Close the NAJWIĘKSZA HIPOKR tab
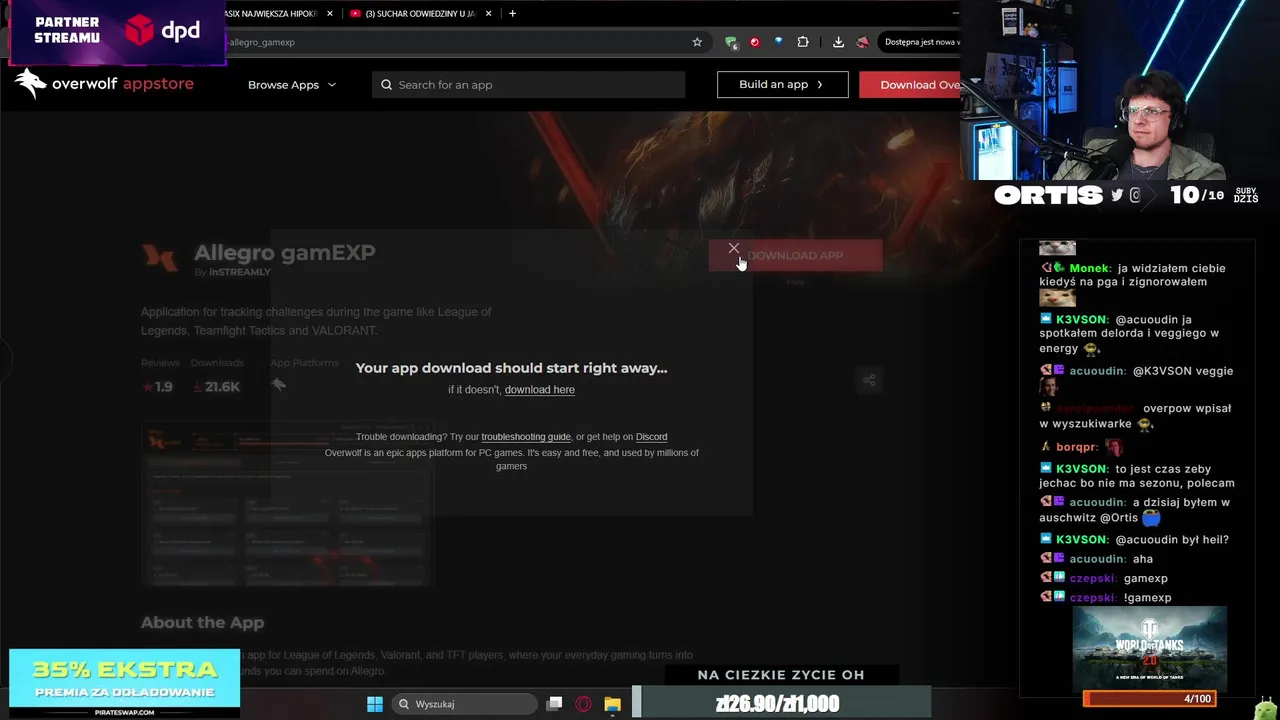 tap(329, 14)
